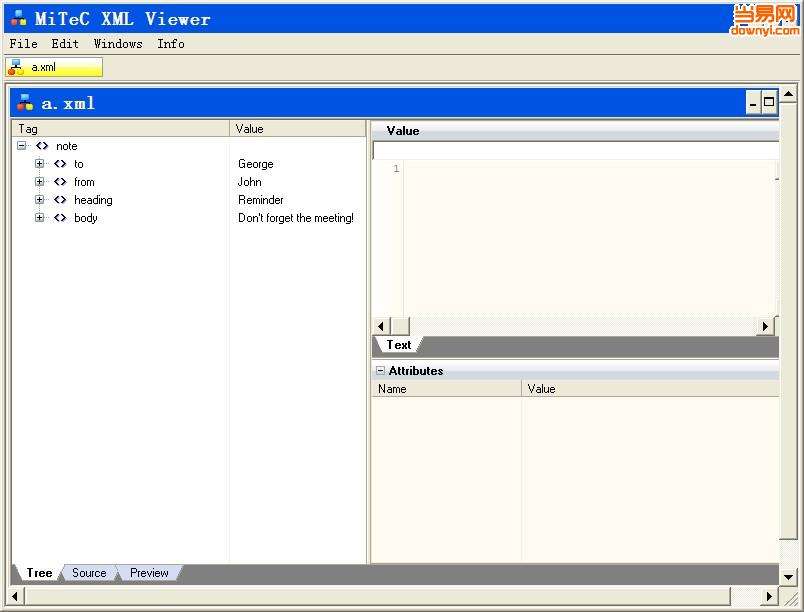This screenshot has width=804, height=612.
Task: Switch to the Source tab
Action: pyautogui.click(x=89, y=573)
